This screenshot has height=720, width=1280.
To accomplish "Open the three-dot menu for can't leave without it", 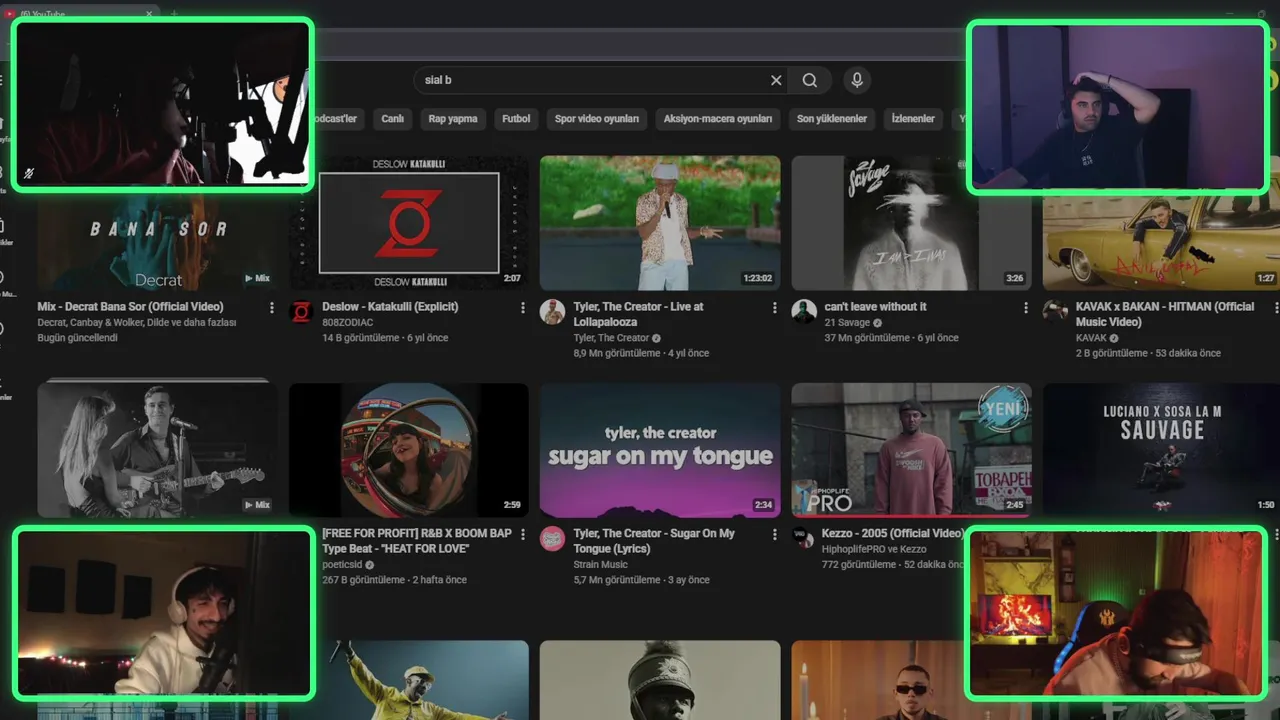I will click(x=1026, y=308).
